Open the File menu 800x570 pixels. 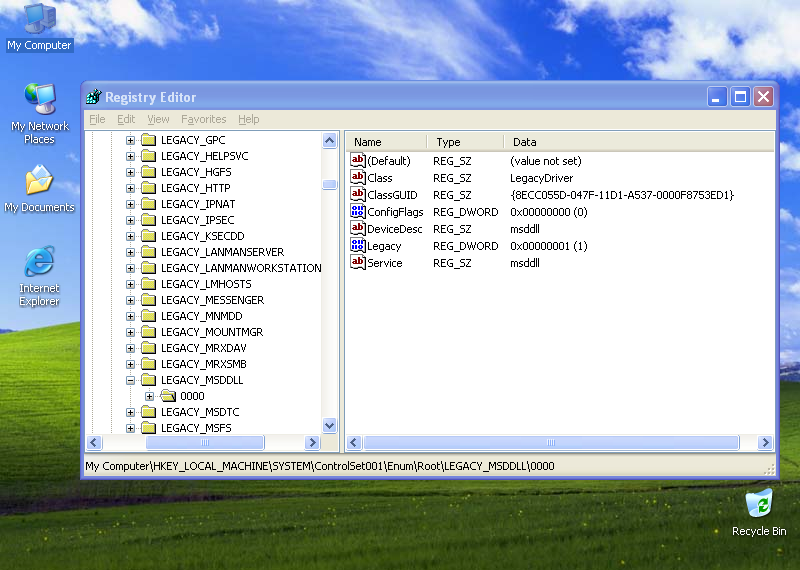[x=97, y=119]
